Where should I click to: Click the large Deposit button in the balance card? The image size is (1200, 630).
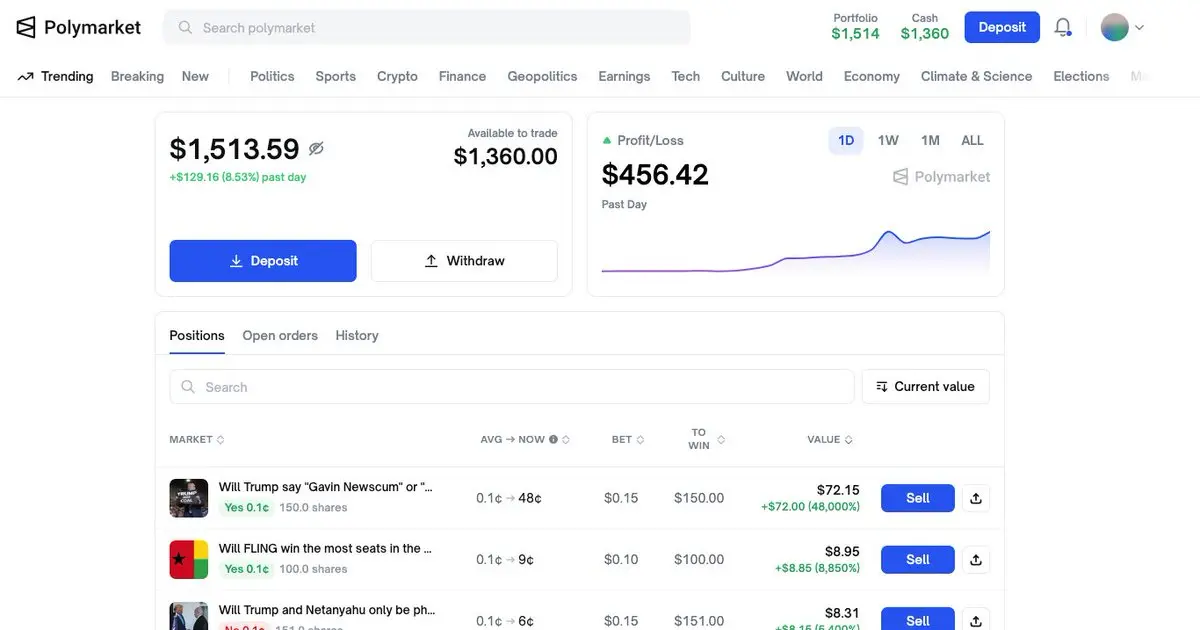263,261
